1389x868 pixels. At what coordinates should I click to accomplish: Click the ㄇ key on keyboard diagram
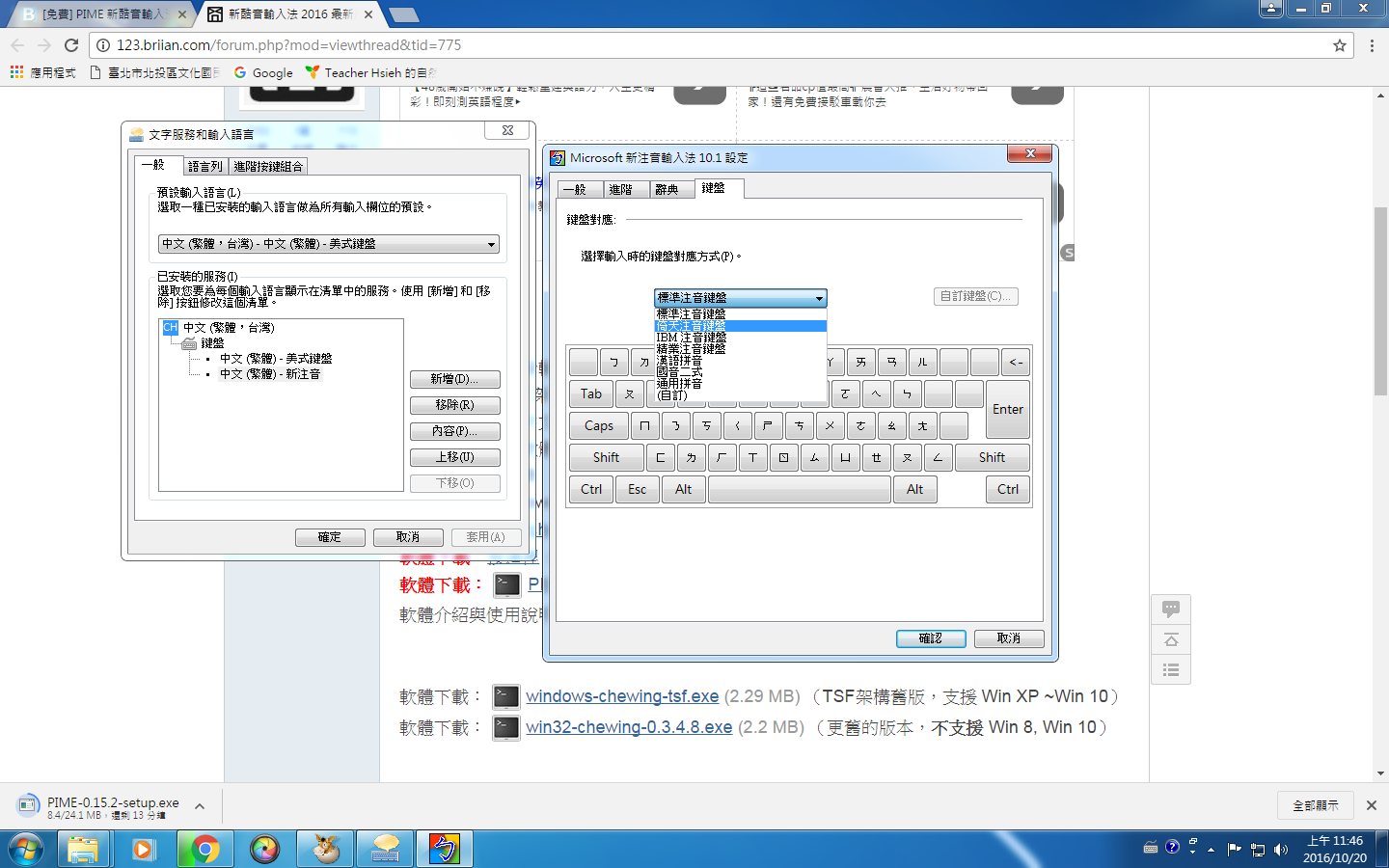coord(645,426)
